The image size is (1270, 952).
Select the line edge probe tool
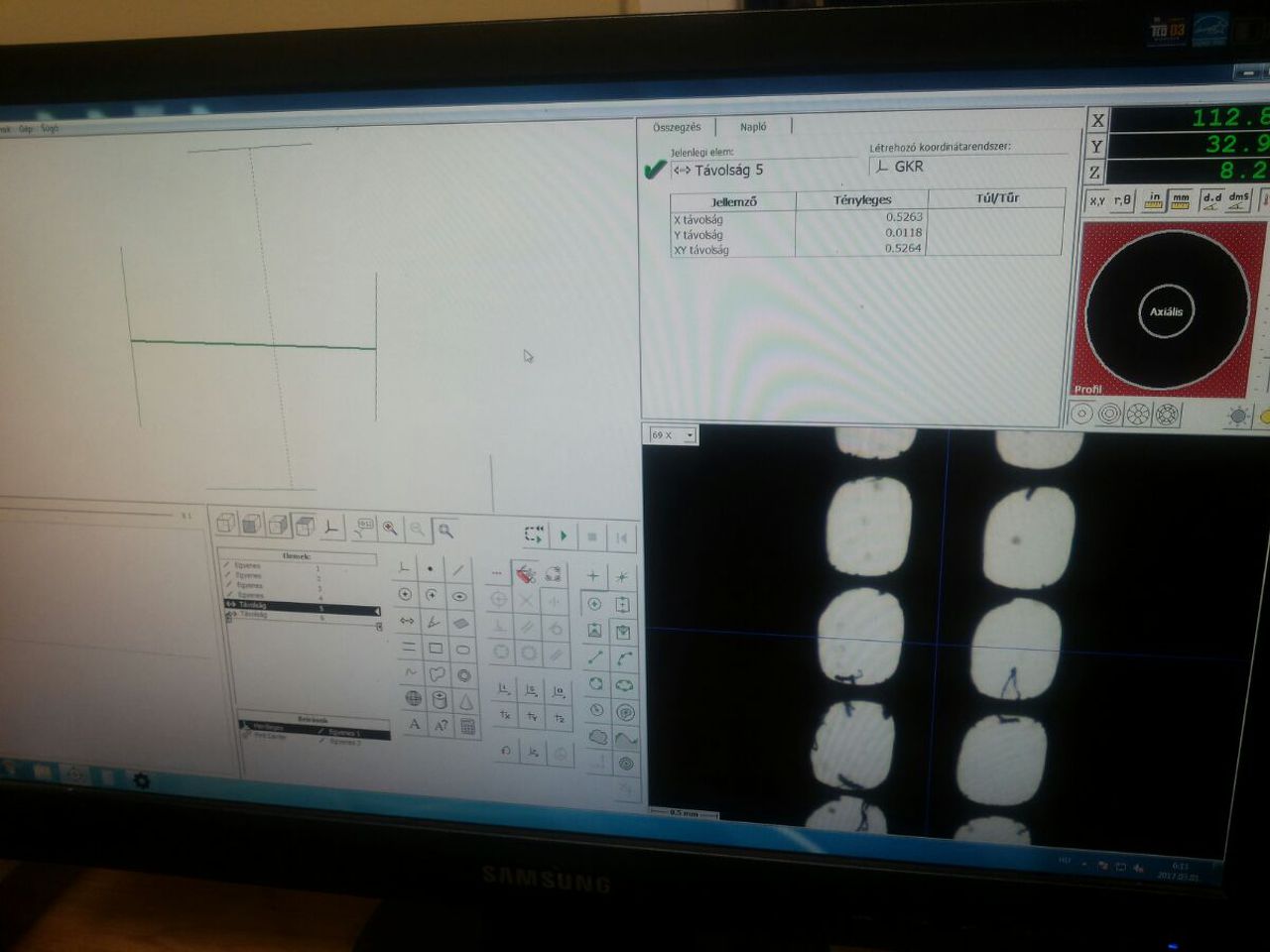pos(594,657)
